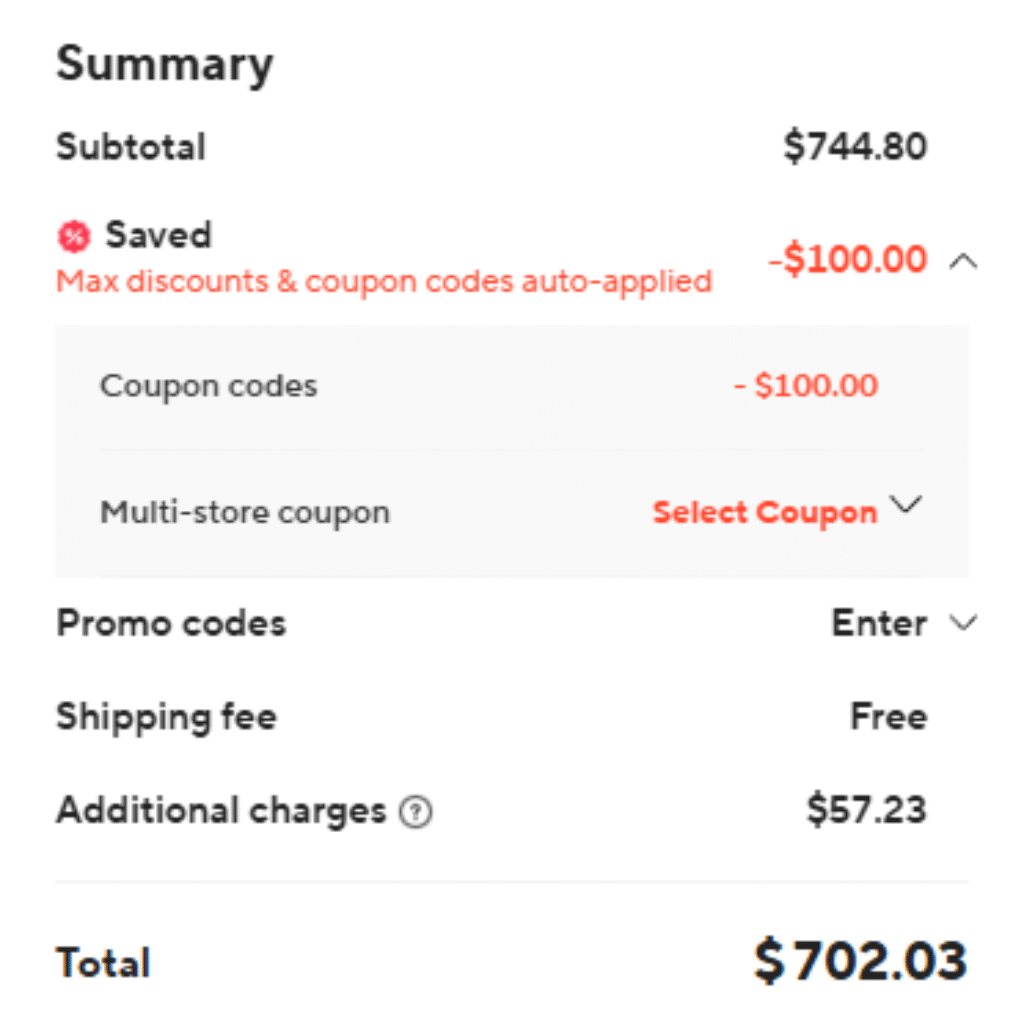Click the Free shipping fee value
This screenshot has height=1010, width=1024.
[x=888, y=717]
